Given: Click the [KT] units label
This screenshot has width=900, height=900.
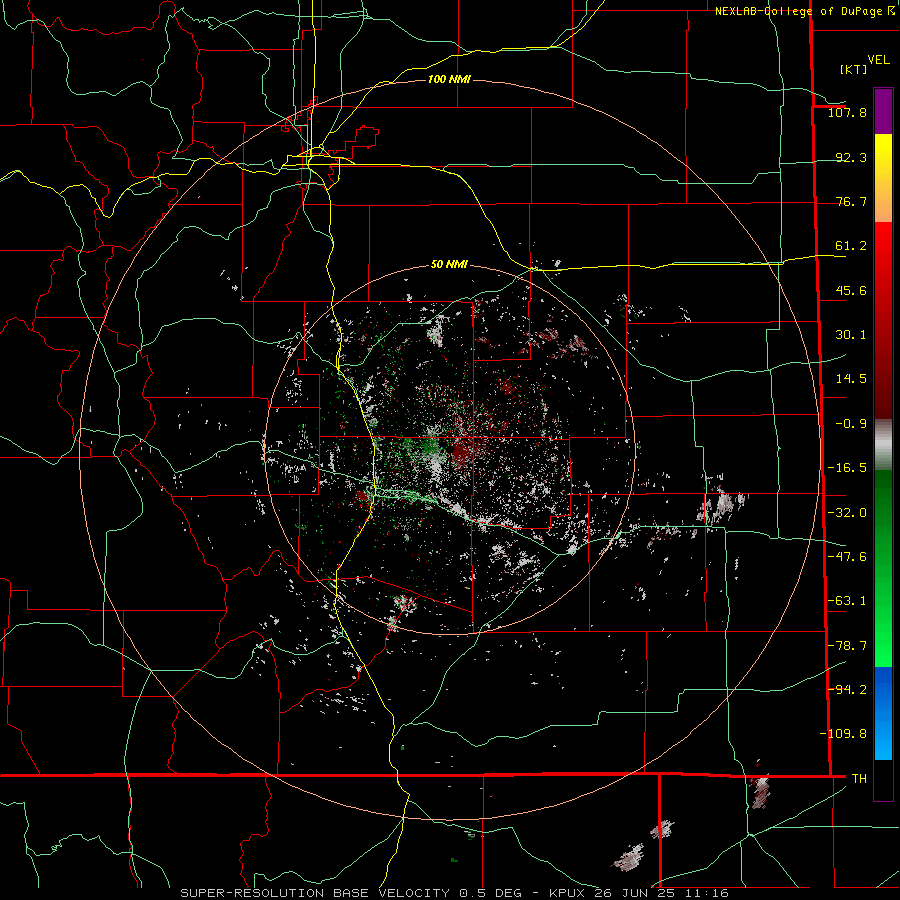Looking at the screenshot, I should 853,69.
